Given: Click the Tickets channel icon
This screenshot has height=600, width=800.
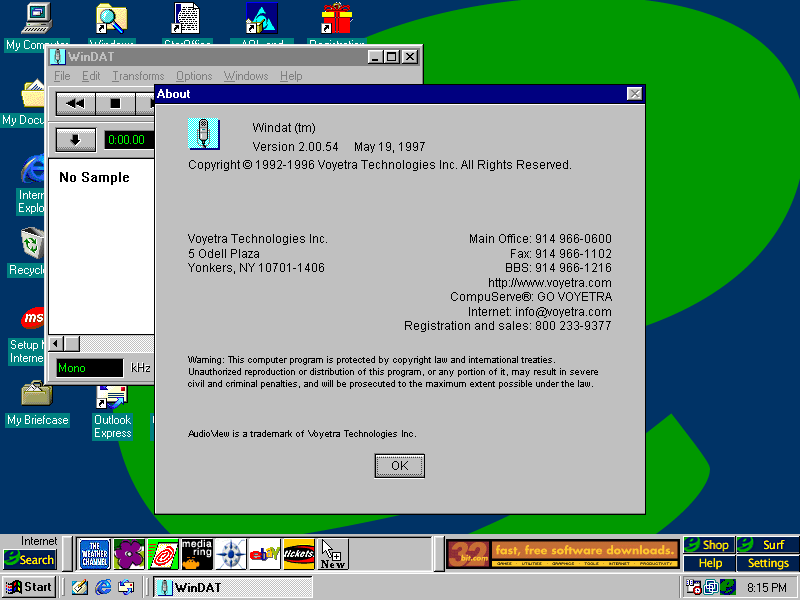Looking at the screenshot, I should [x=299, y=554].
